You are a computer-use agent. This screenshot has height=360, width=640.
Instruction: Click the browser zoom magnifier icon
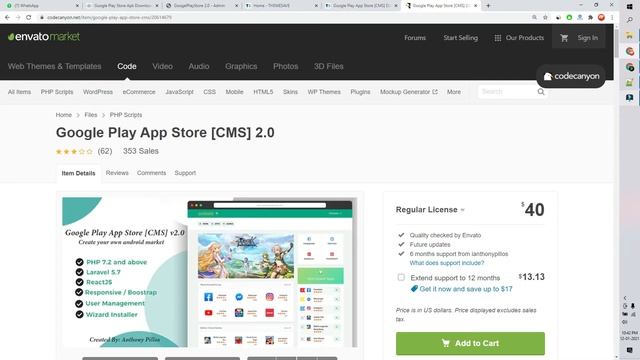pos(534,18)
